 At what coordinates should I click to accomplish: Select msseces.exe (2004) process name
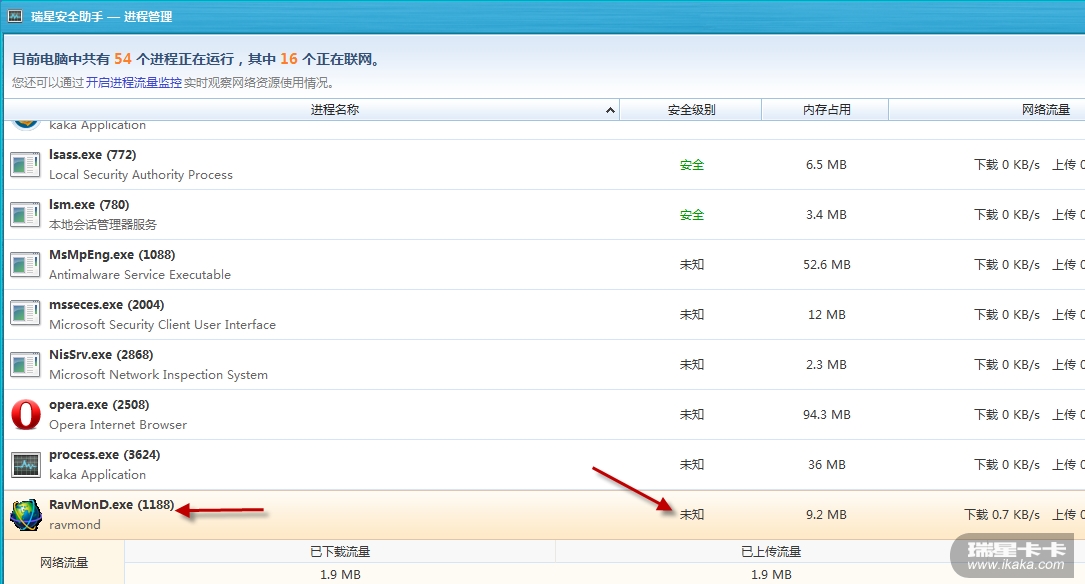coord(107,304)
